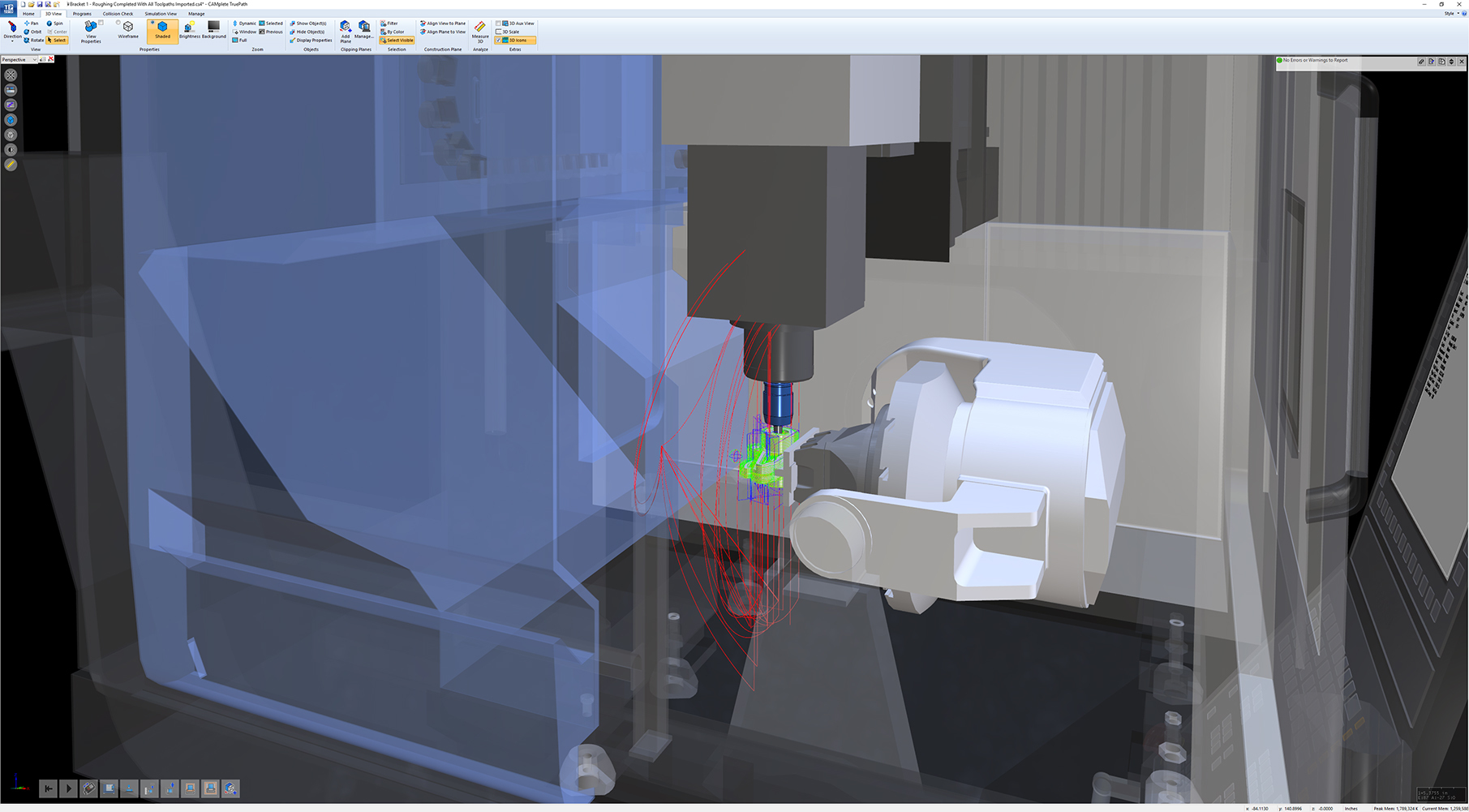Click the viewport icon beside Perspective dropdown
The height and width of the screenshot is (812, 1469).
42,59
